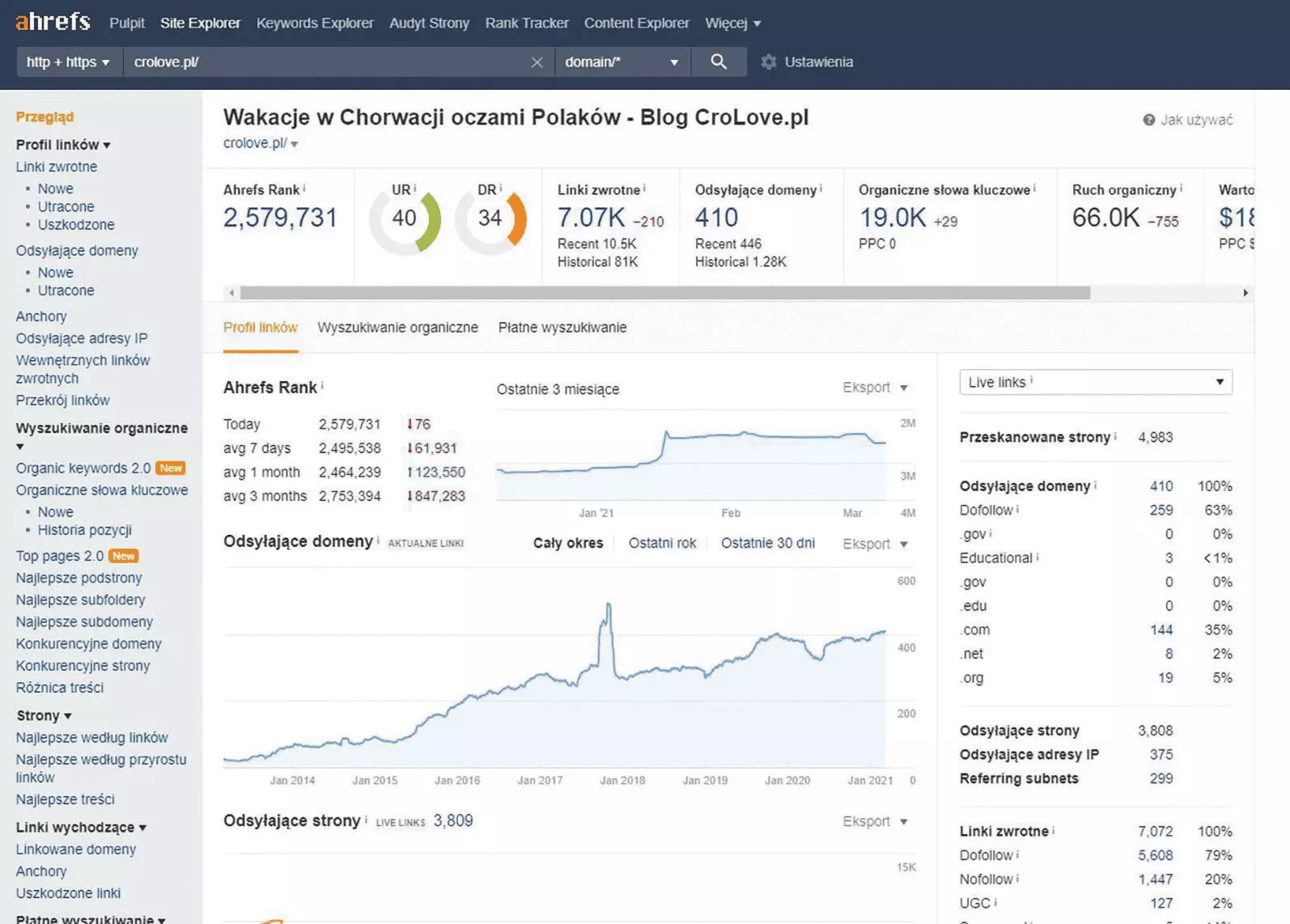The width and height of the screenshot is (1290, 924).
Task: Select the Płatne wyszukiwanie tab
Action: point(562,328)
